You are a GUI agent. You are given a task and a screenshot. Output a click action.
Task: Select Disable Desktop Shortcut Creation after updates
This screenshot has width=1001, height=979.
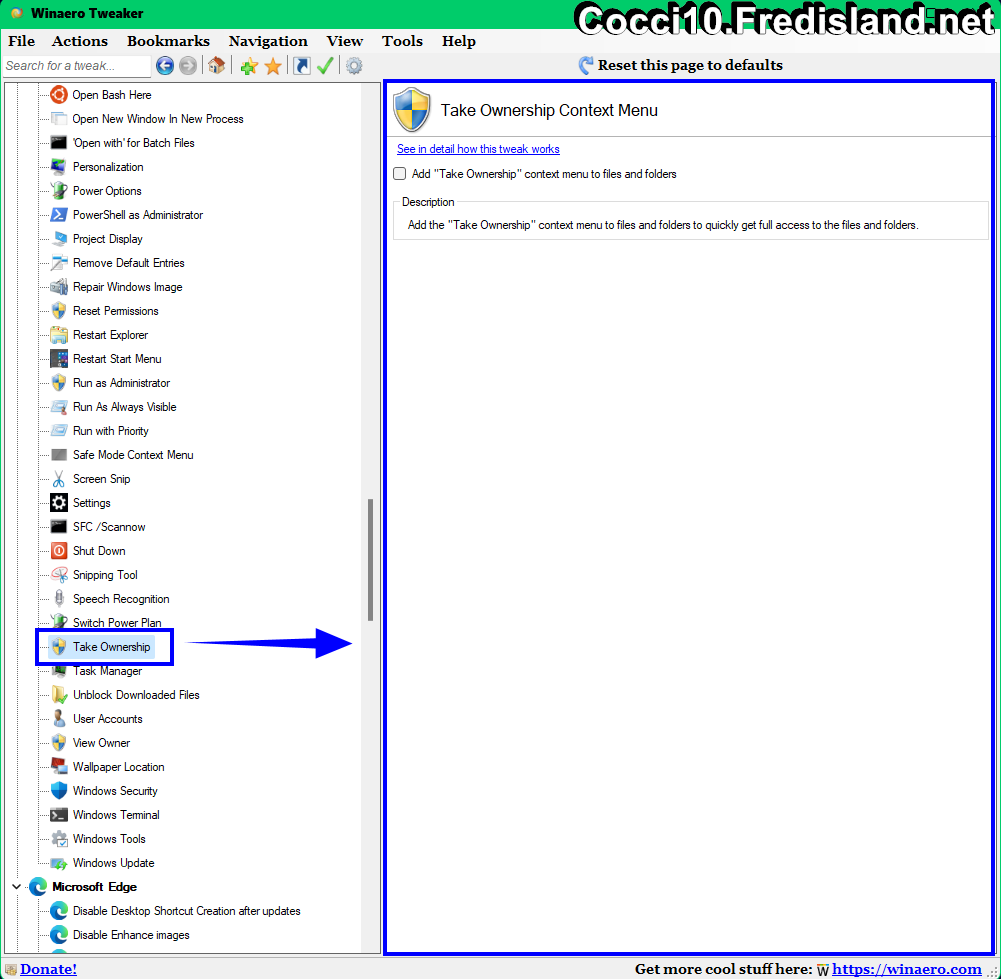point(186,911)
